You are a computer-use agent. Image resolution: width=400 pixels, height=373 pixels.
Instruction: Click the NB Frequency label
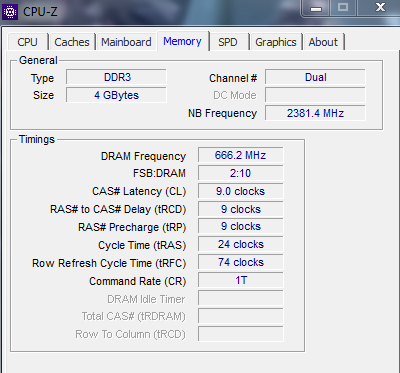(222, 113)
